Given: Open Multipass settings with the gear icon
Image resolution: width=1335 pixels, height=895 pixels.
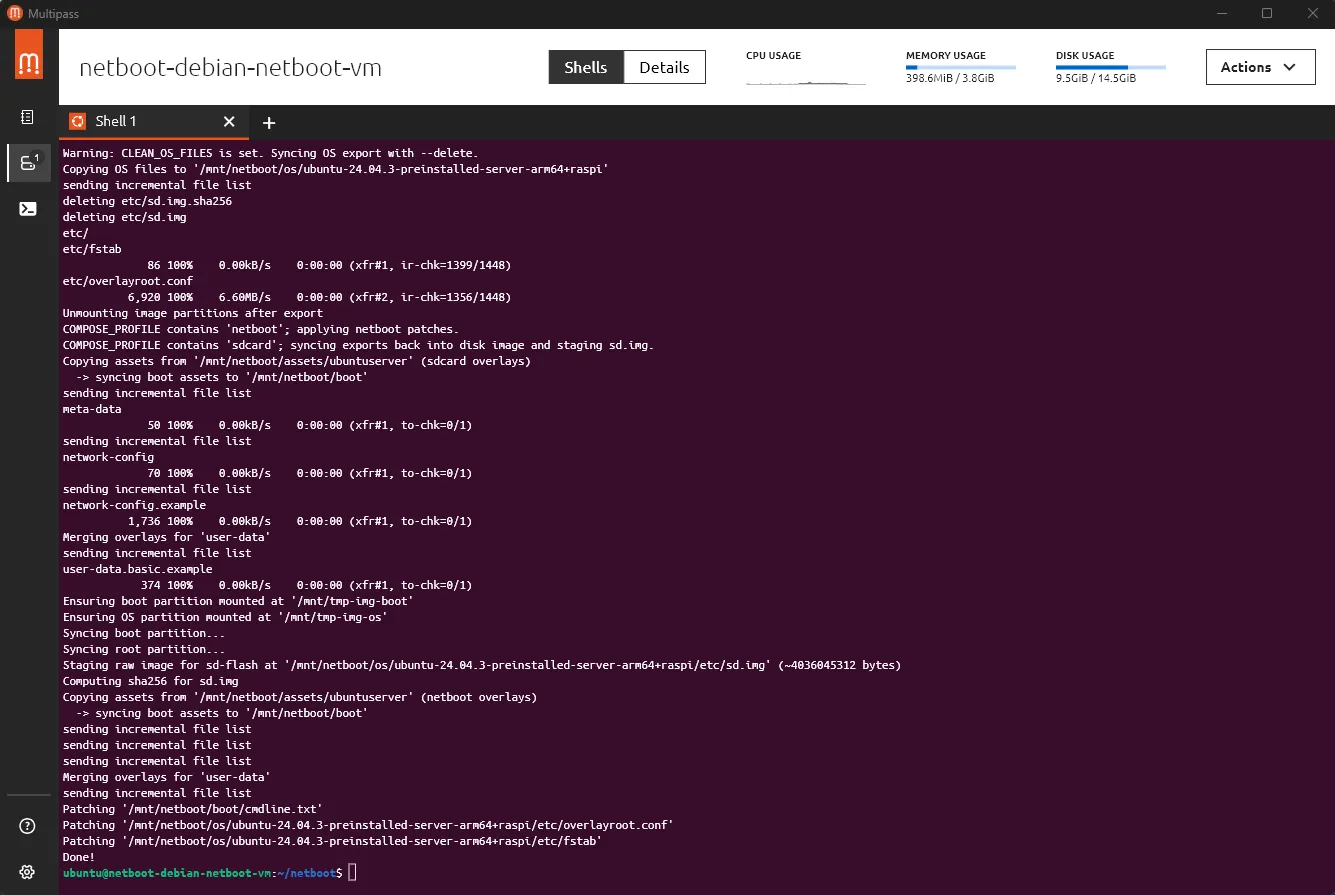Looking at the screenshot, I should click(27, 871).
